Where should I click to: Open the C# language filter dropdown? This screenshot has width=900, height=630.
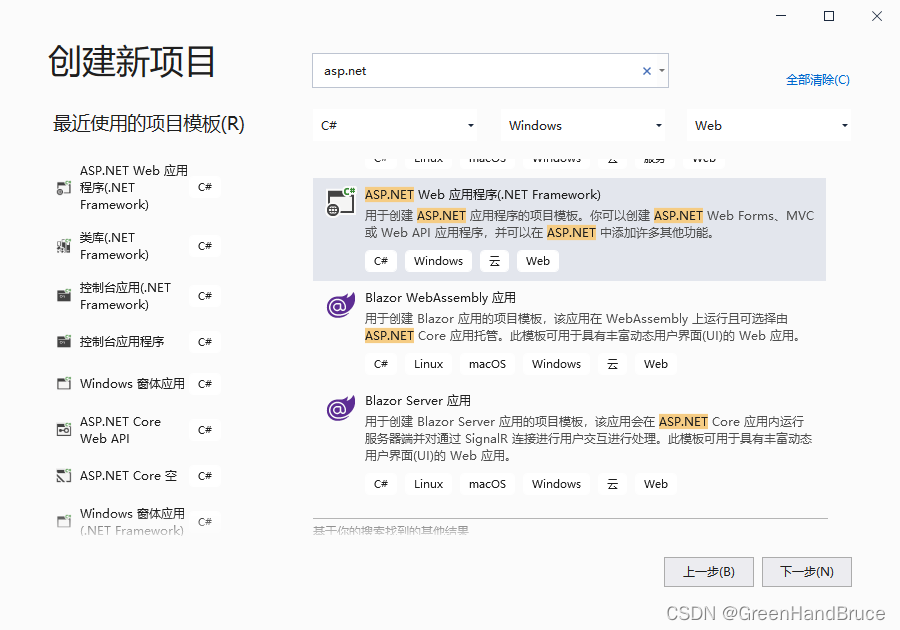click(x=397, y=125)
